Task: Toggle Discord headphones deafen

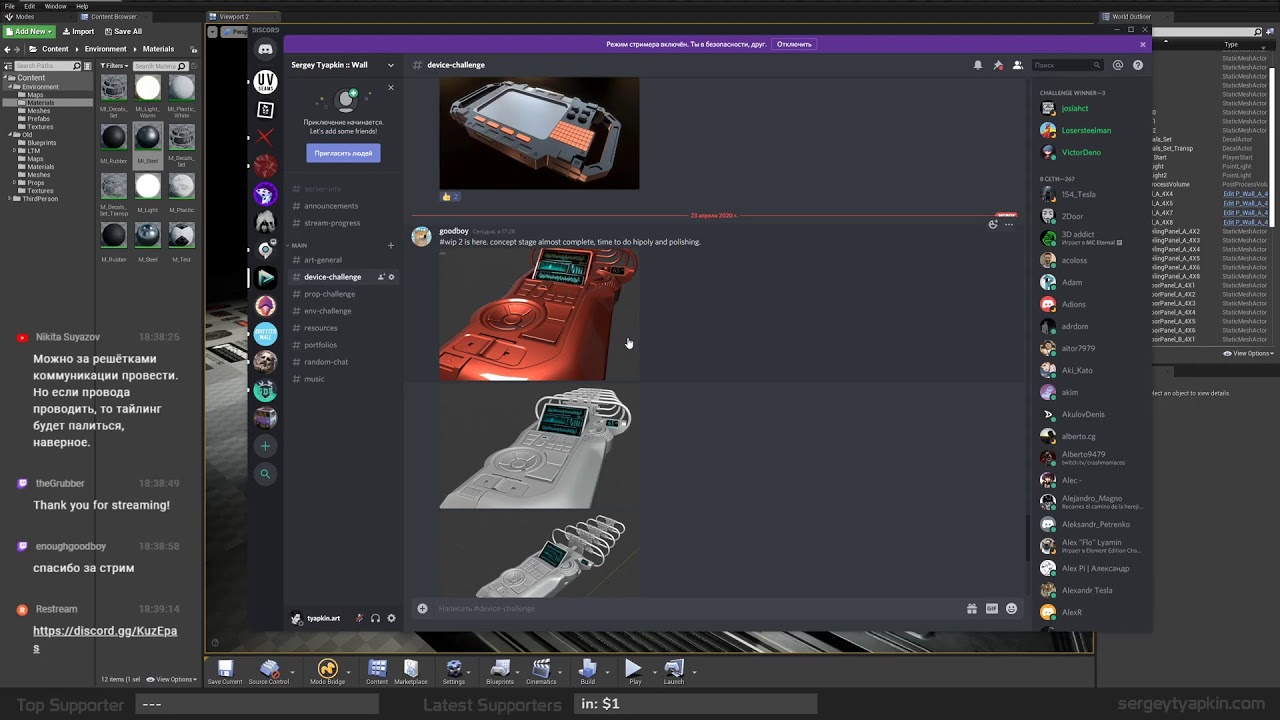Action: pyautogui.click(x=375, y=618)
